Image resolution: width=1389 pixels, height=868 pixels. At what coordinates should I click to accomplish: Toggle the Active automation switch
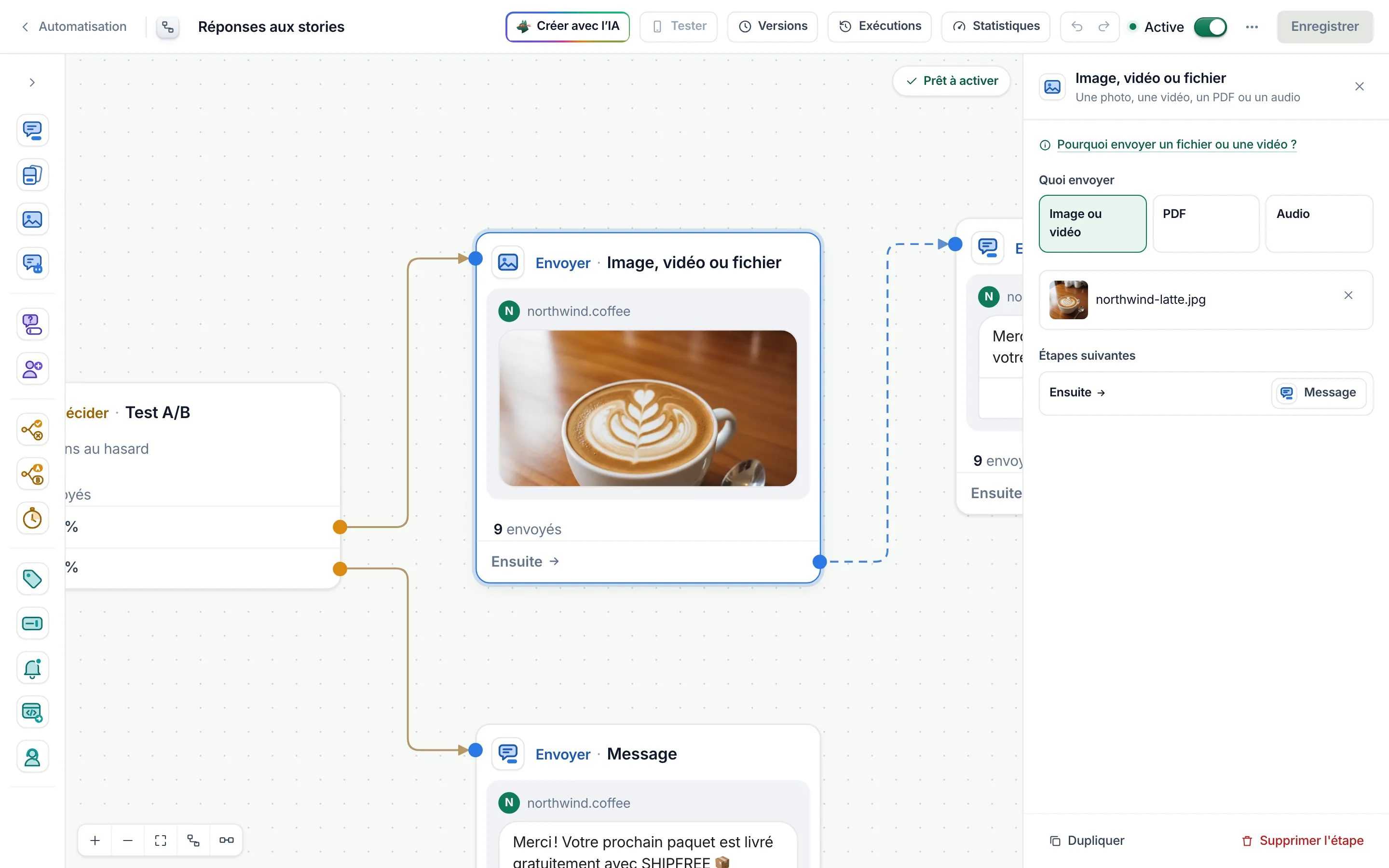[x=1210, y=27]
